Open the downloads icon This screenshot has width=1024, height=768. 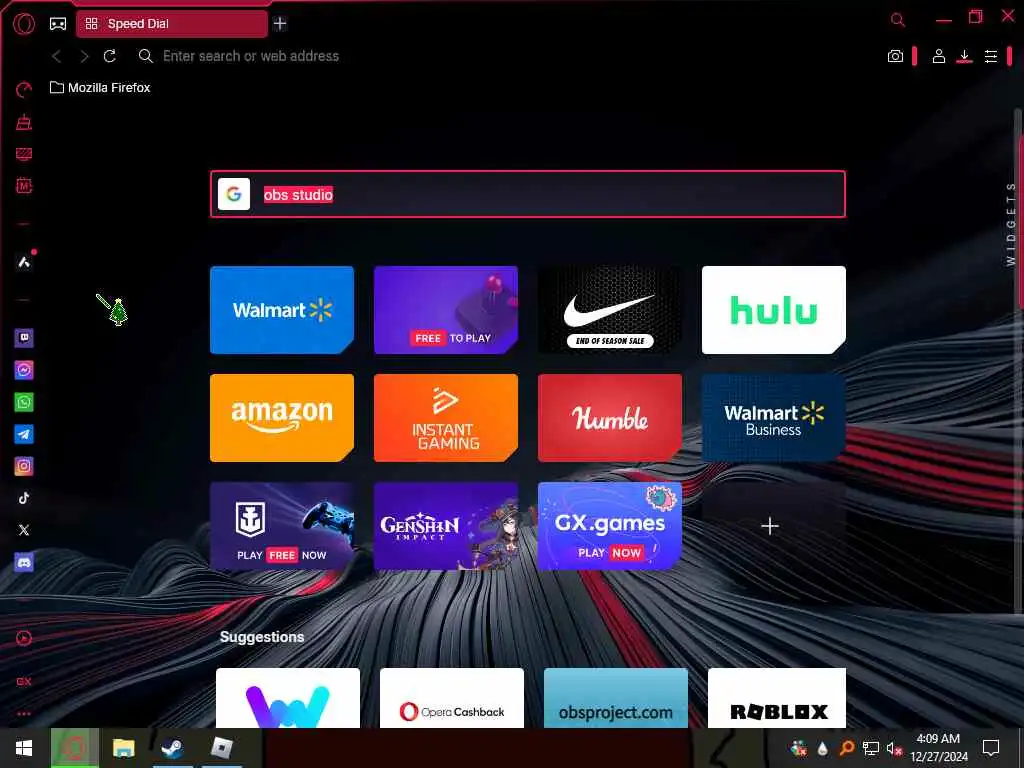[x=964, y=56]
